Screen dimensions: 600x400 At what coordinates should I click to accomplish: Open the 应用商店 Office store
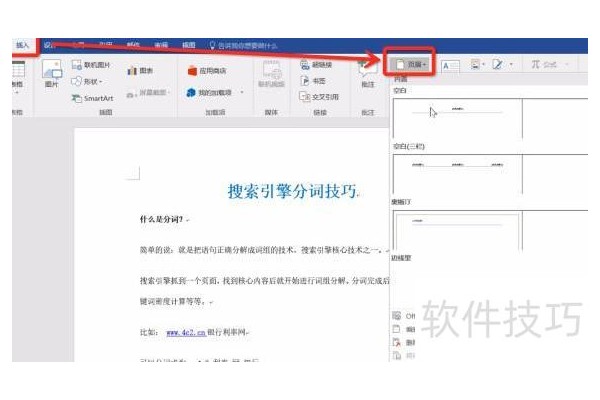[207, 70]
